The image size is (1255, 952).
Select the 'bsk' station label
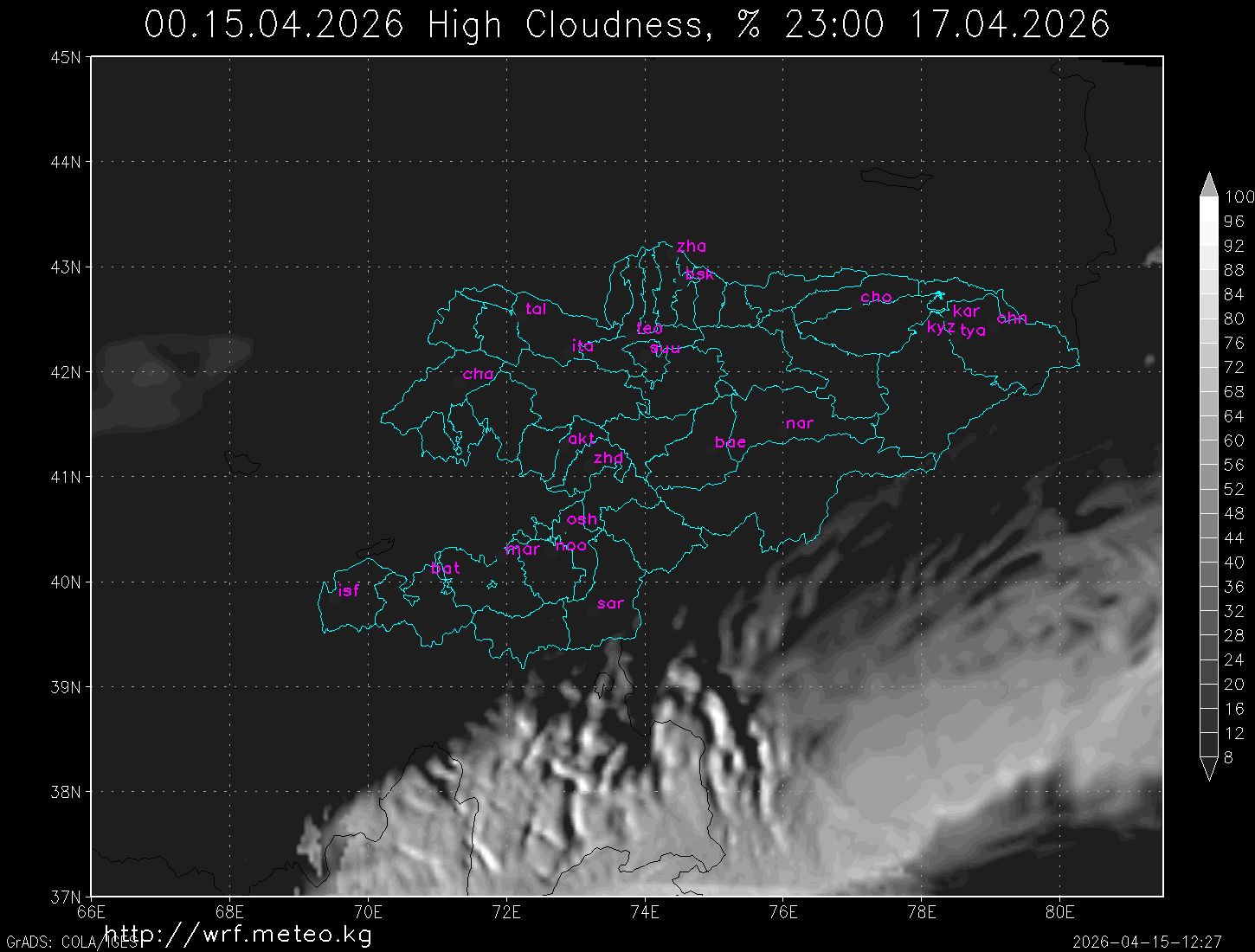coord(699,274)
